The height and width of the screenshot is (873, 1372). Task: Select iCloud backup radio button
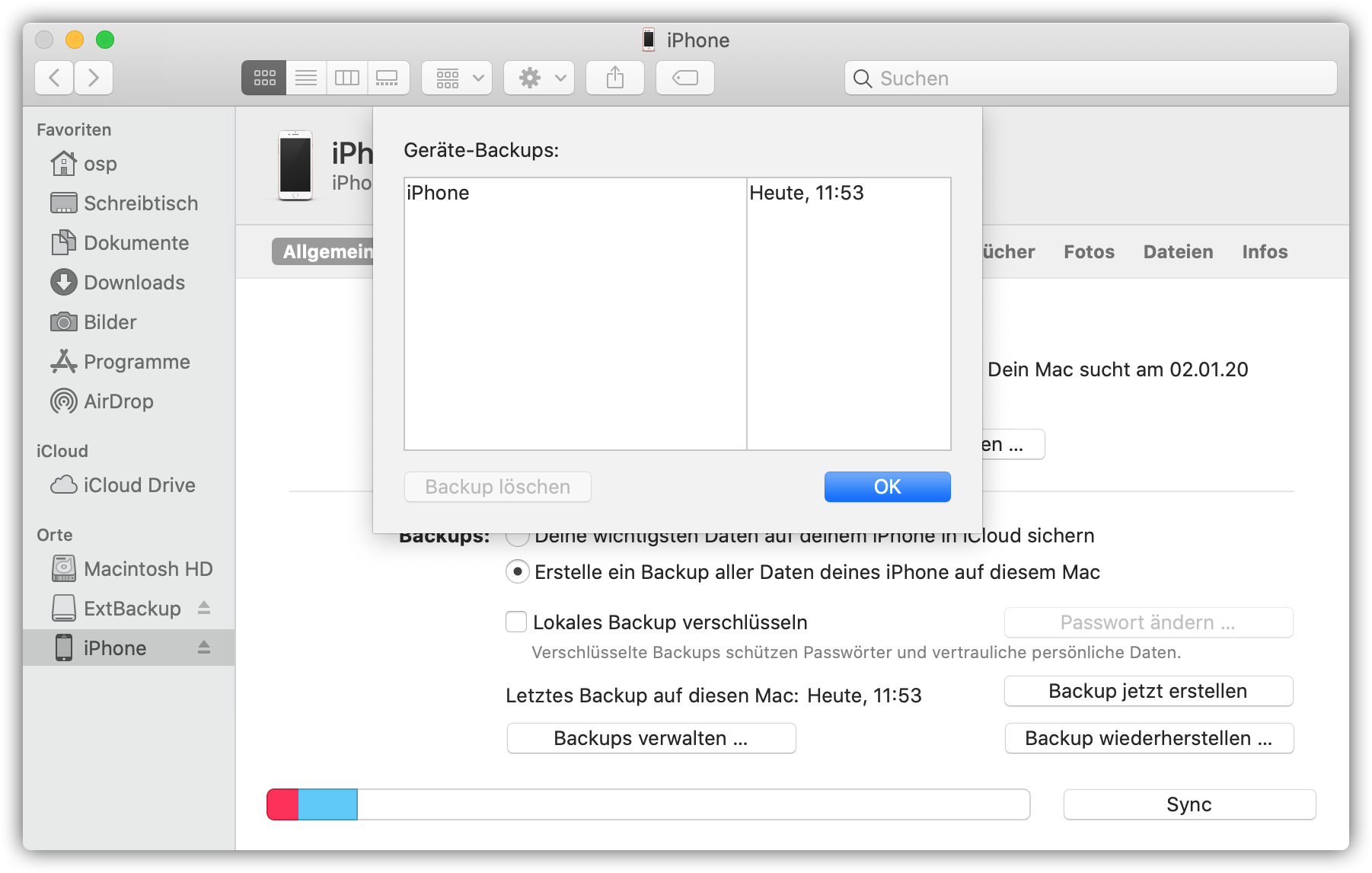[x=518, y=539]
